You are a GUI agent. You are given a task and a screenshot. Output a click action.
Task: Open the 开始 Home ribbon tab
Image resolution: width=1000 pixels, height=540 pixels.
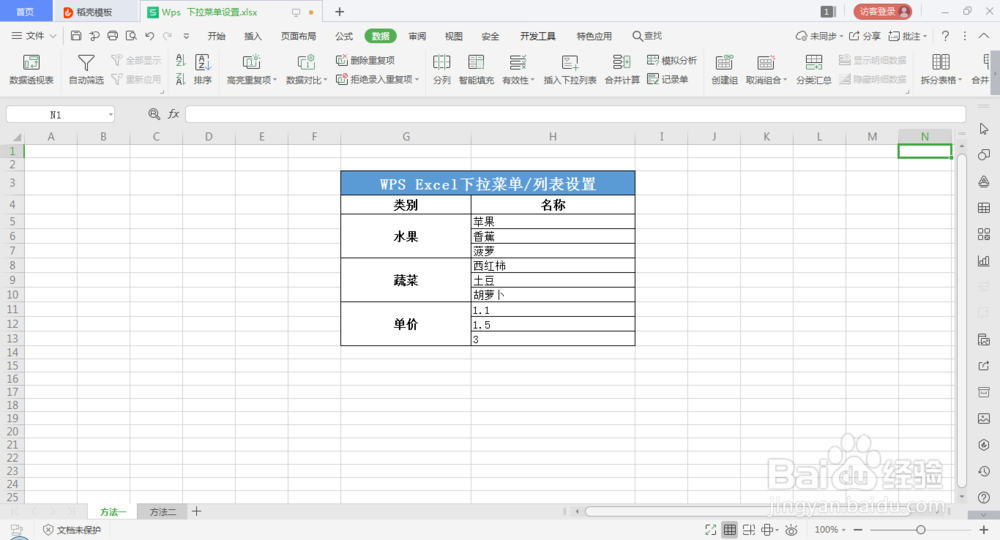click(216, 36)
